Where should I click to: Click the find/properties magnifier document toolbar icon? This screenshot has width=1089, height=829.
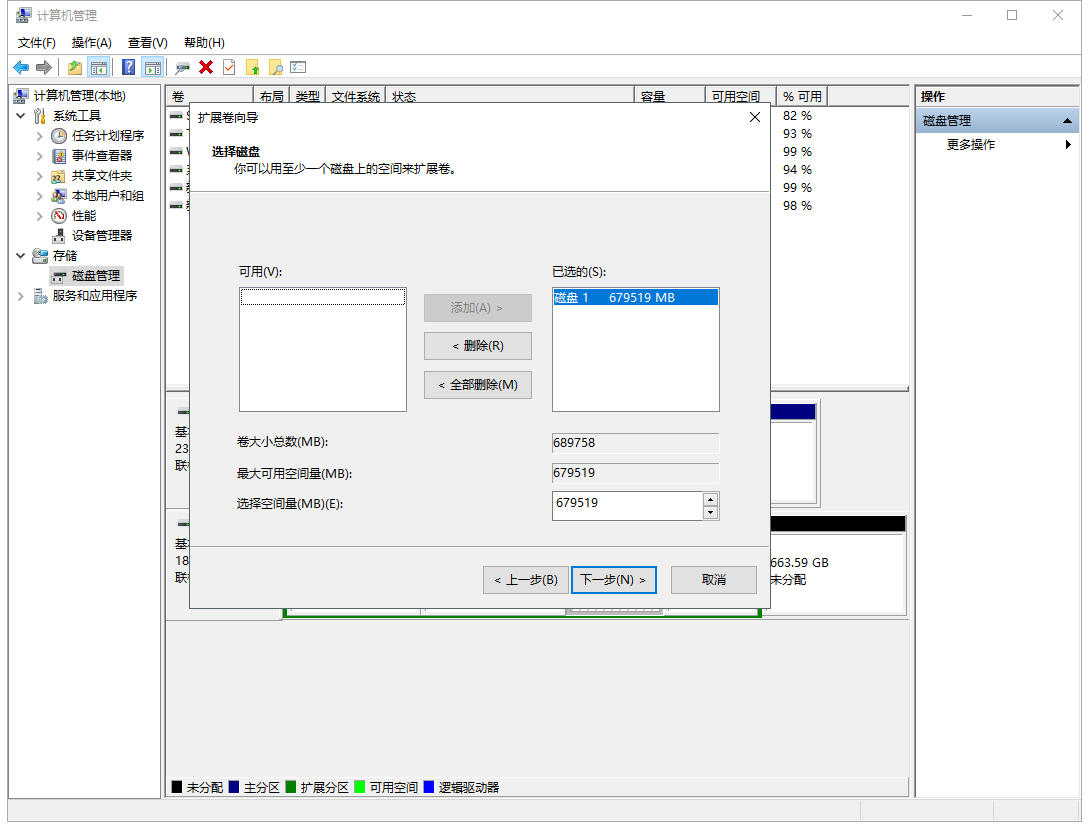click(278, 67)
